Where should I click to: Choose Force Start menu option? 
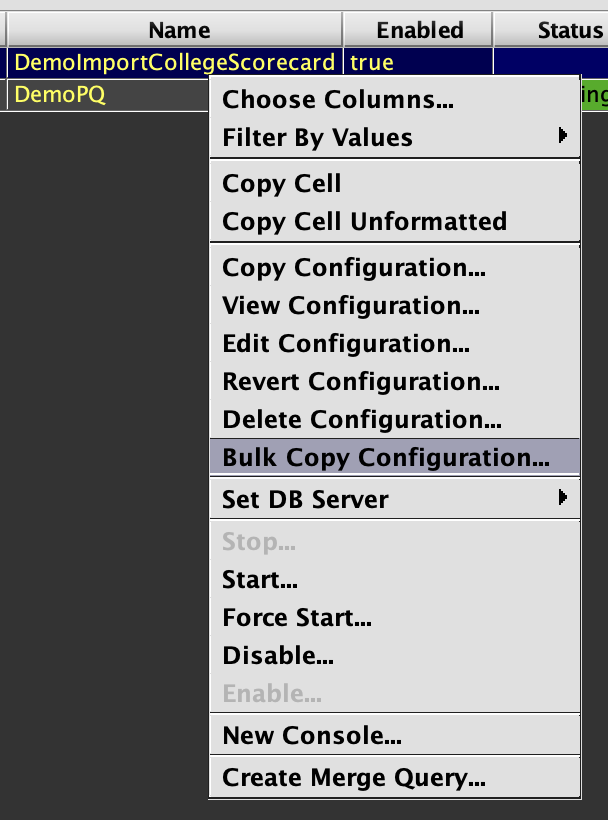point(297,618)
